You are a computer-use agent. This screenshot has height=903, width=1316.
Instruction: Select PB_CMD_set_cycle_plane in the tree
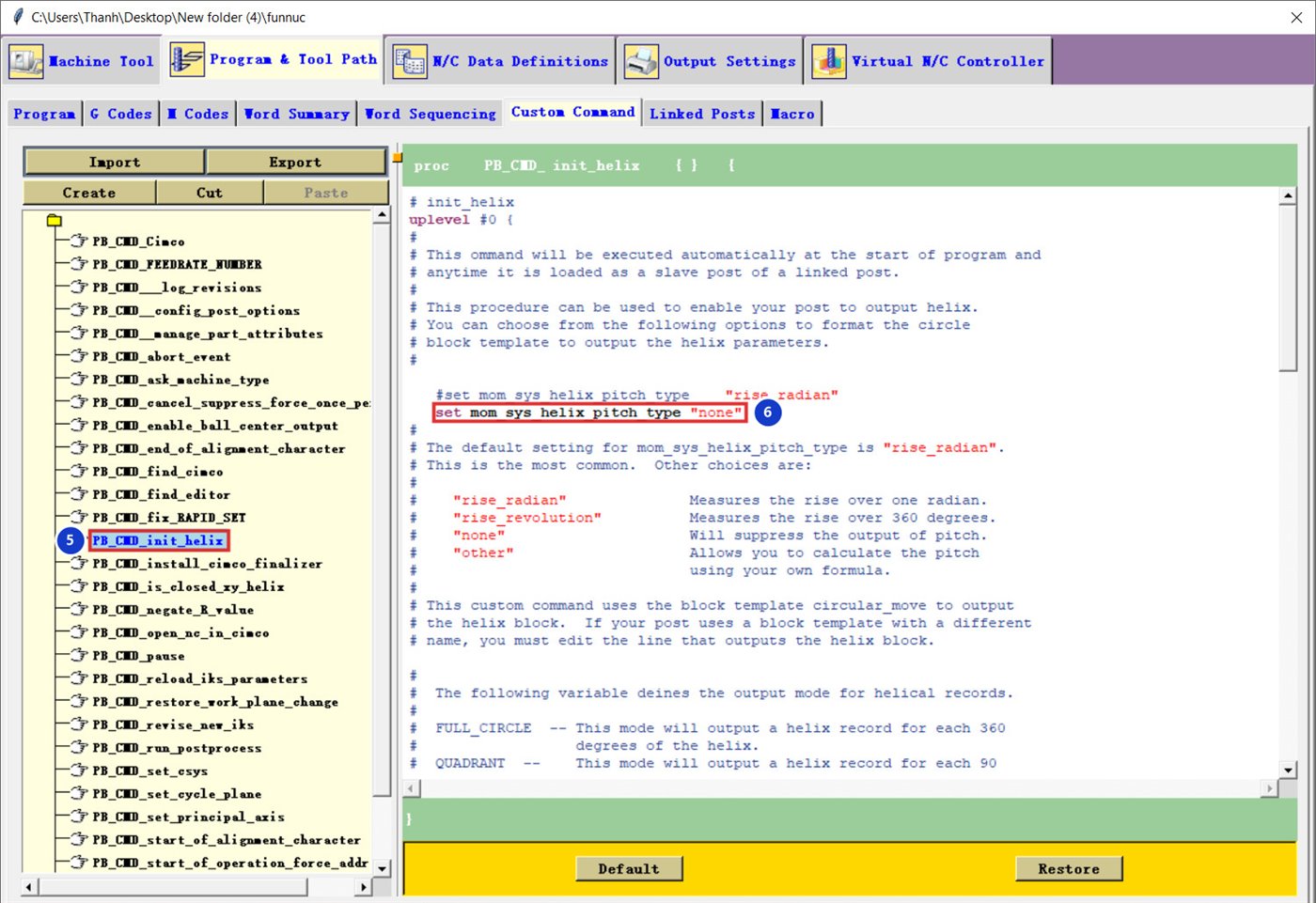[x=177, y=794]
